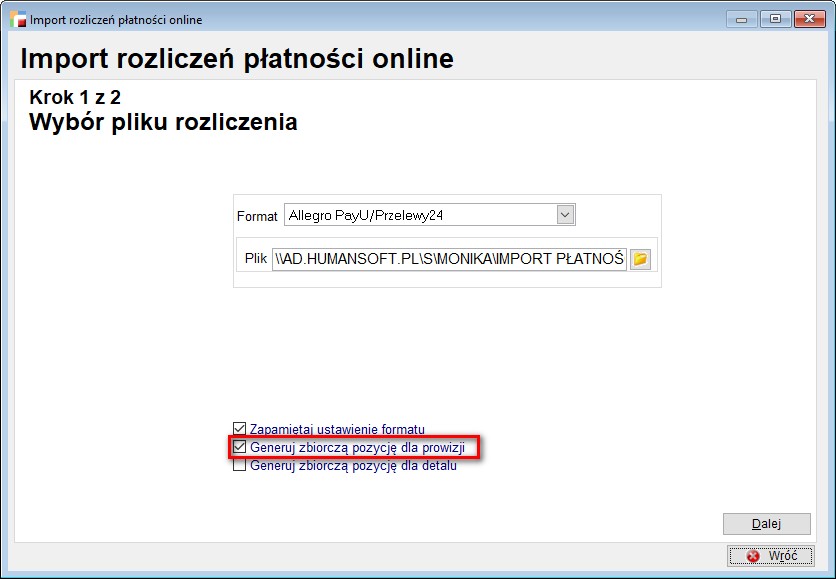Click the Plik label
Screen dimensions: 836x579
coord(256,258)
